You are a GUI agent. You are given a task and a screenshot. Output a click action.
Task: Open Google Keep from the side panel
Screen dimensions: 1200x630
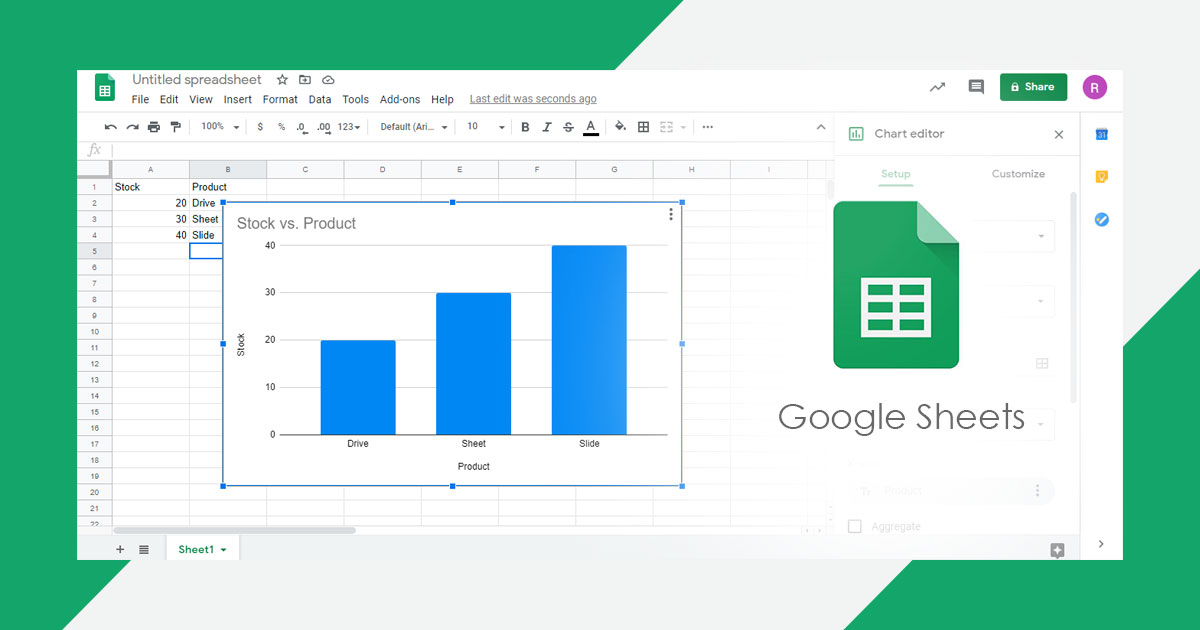(1101, 176)
